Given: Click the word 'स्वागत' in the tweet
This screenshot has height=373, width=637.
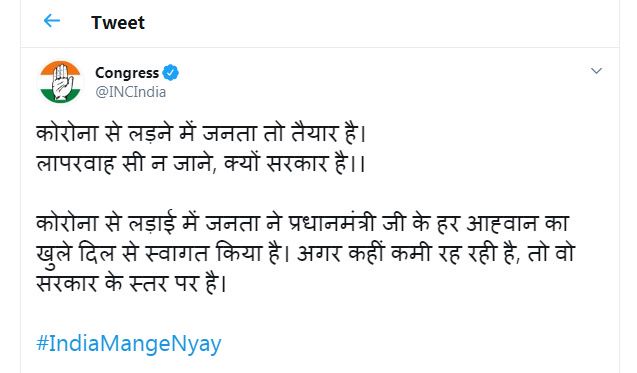Looking at the screenshot, I should coord(178,253).
